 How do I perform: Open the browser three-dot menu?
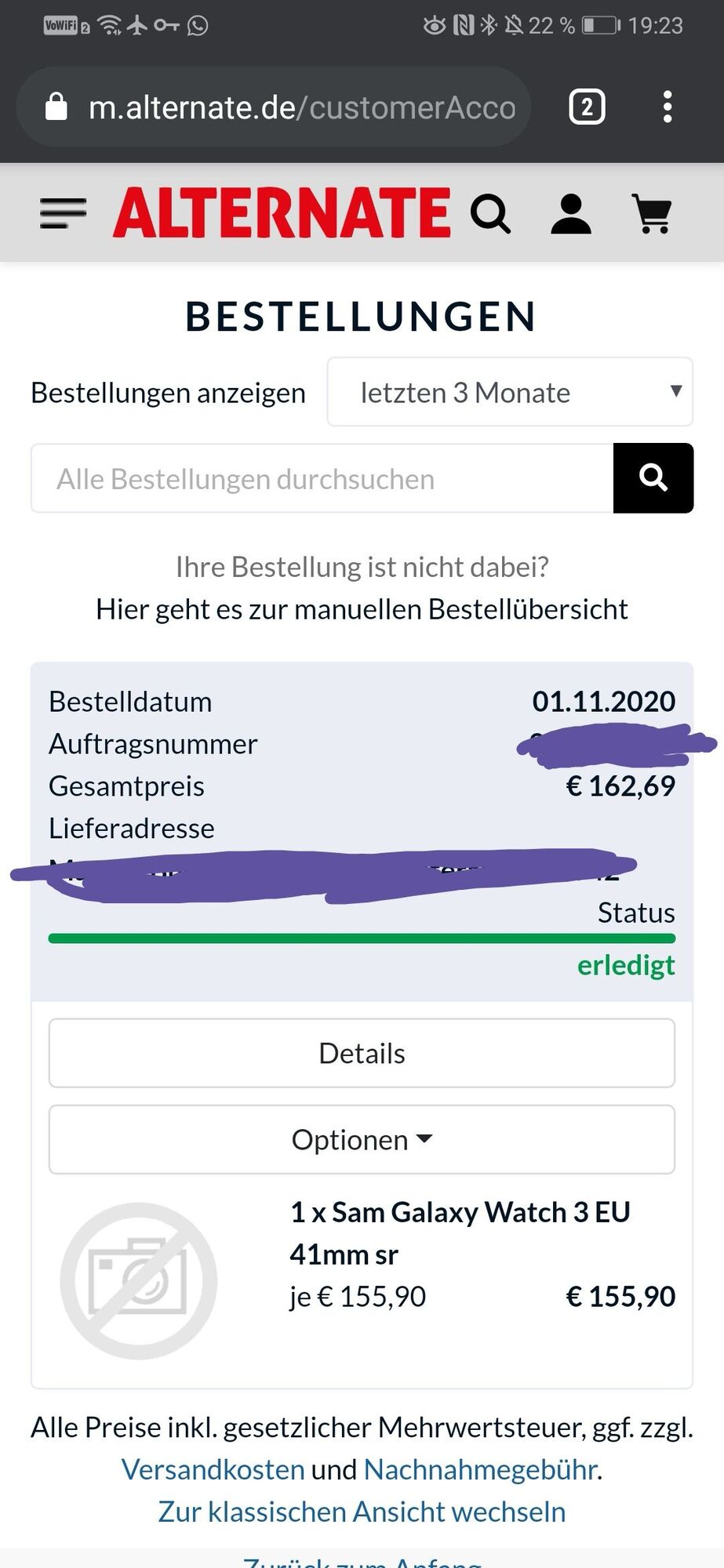[x=668, y=107]
